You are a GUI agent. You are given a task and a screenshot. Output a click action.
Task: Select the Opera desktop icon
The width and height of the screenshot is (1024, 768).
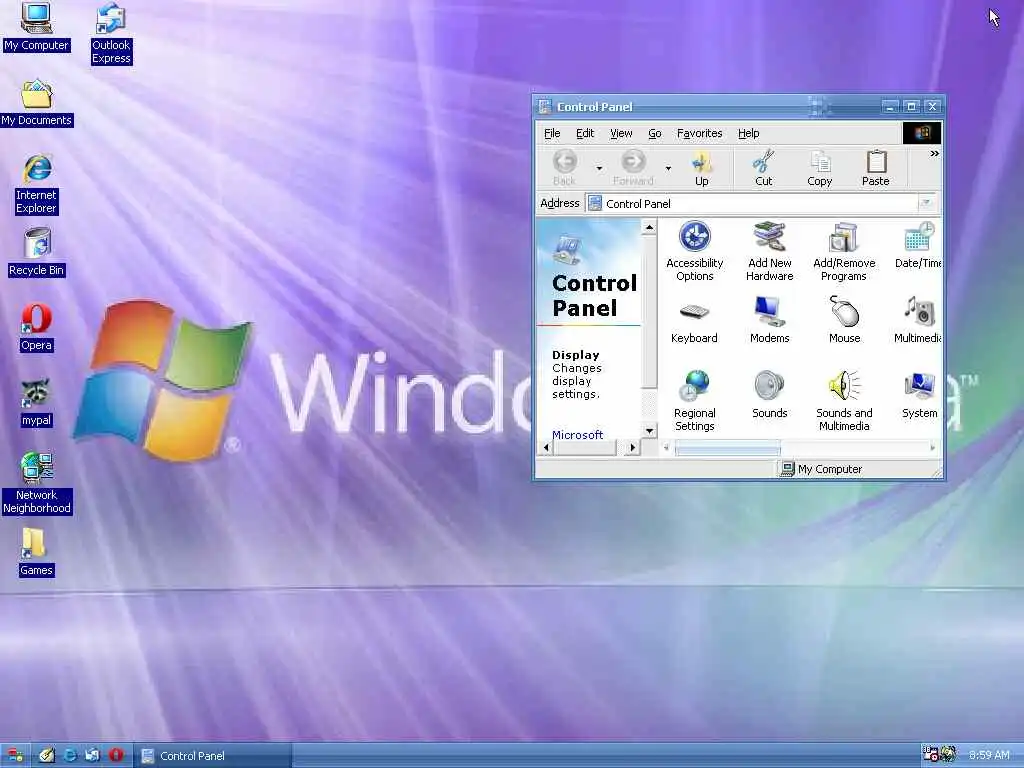(x=36, y=327)
